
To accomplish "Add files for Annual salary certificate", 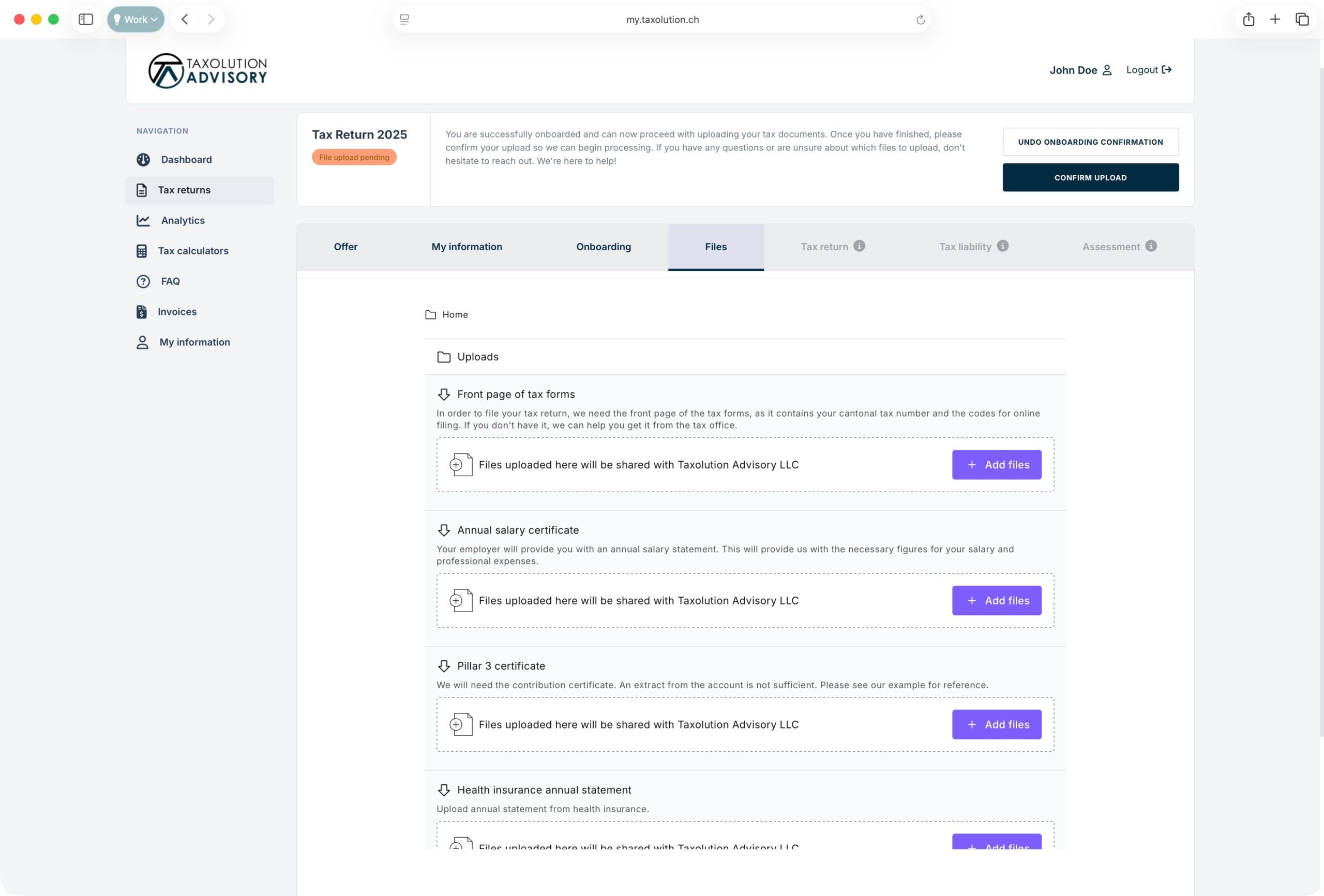I will (x=997, y=600).
